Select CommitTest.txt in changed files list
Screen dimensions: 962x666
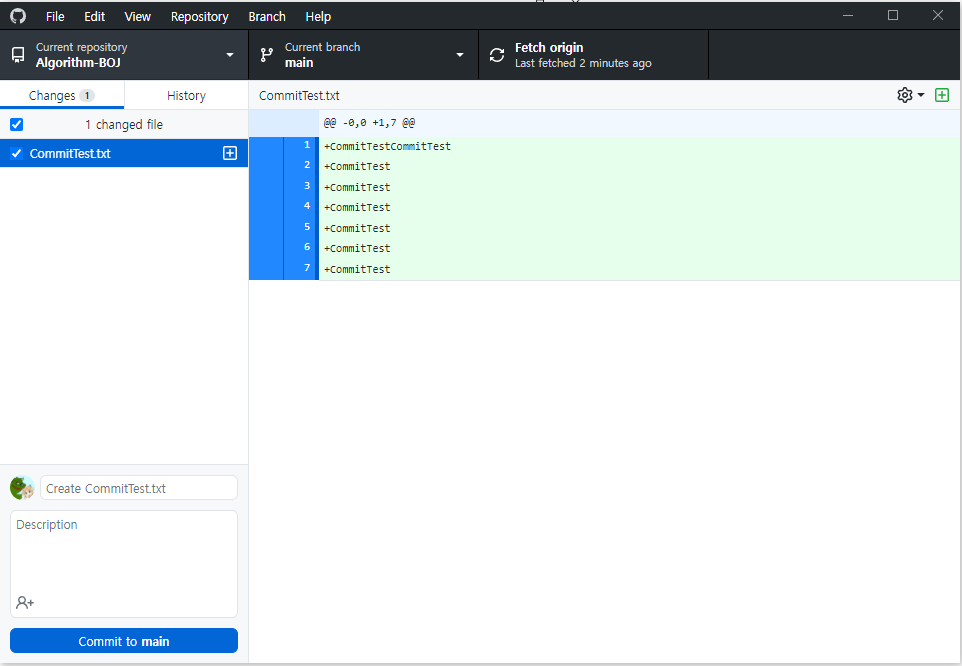tap(124, 153)
